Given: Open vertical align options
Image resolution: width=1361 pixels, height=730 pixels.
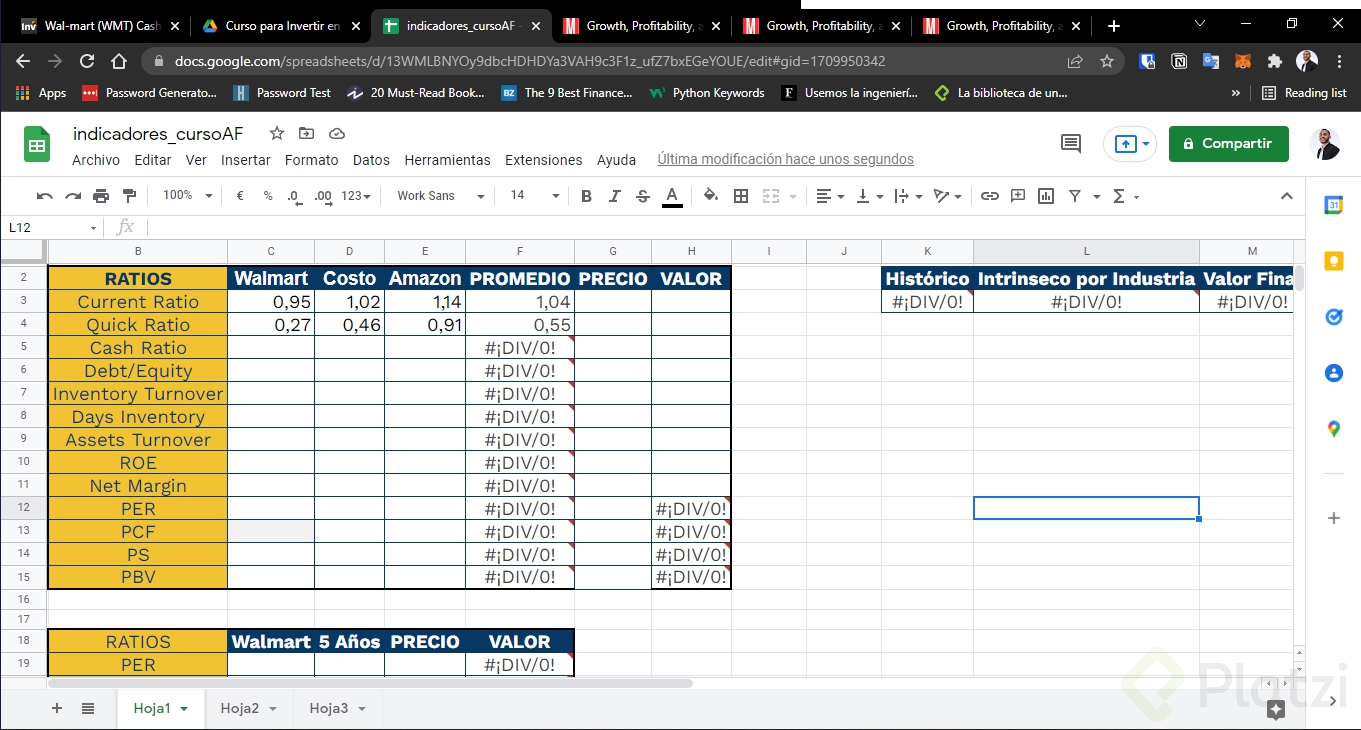Looking at the screenshot, I should coord(870,196).
